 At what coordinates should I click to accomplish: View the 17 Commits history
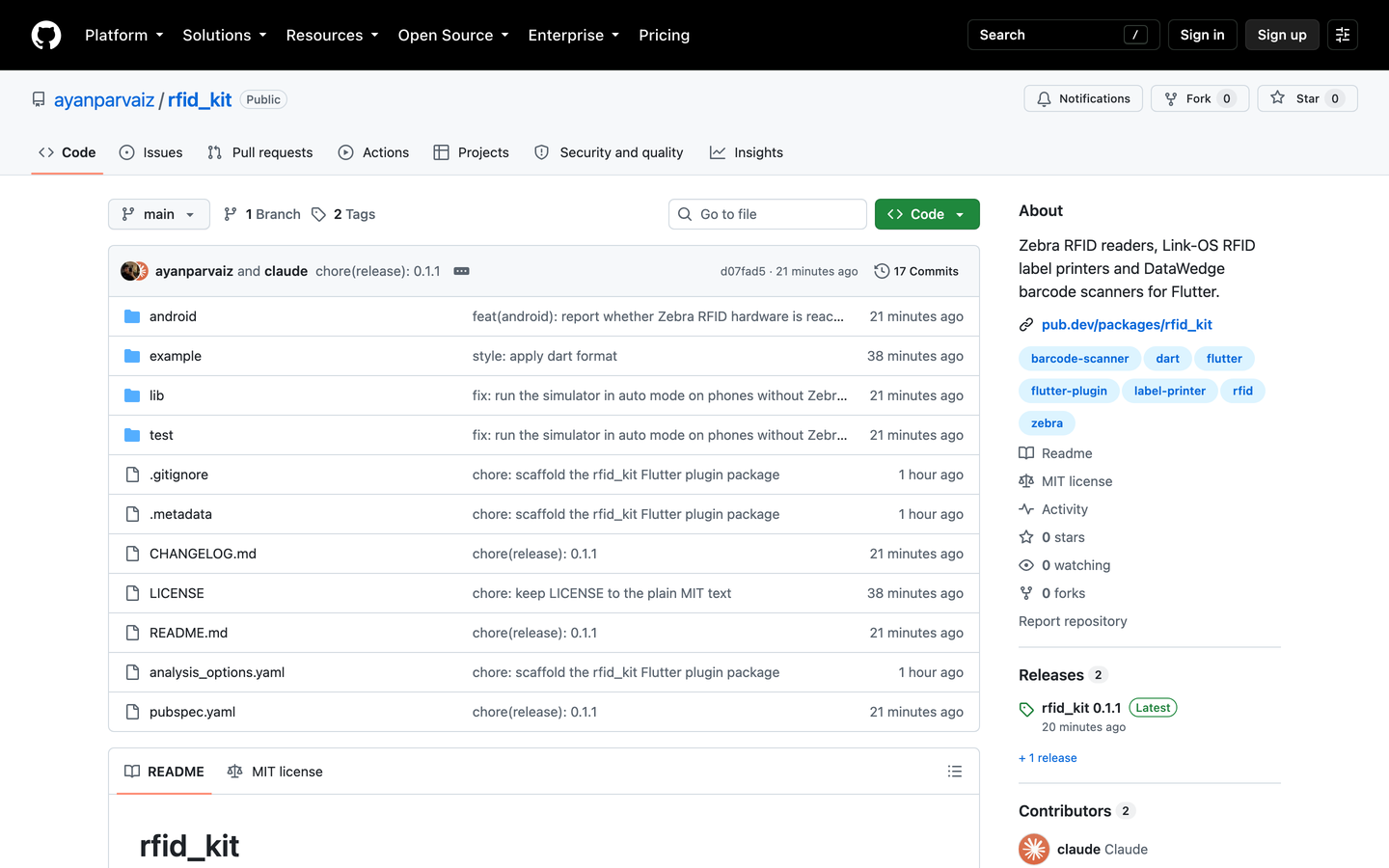click(x=916, y=271)
